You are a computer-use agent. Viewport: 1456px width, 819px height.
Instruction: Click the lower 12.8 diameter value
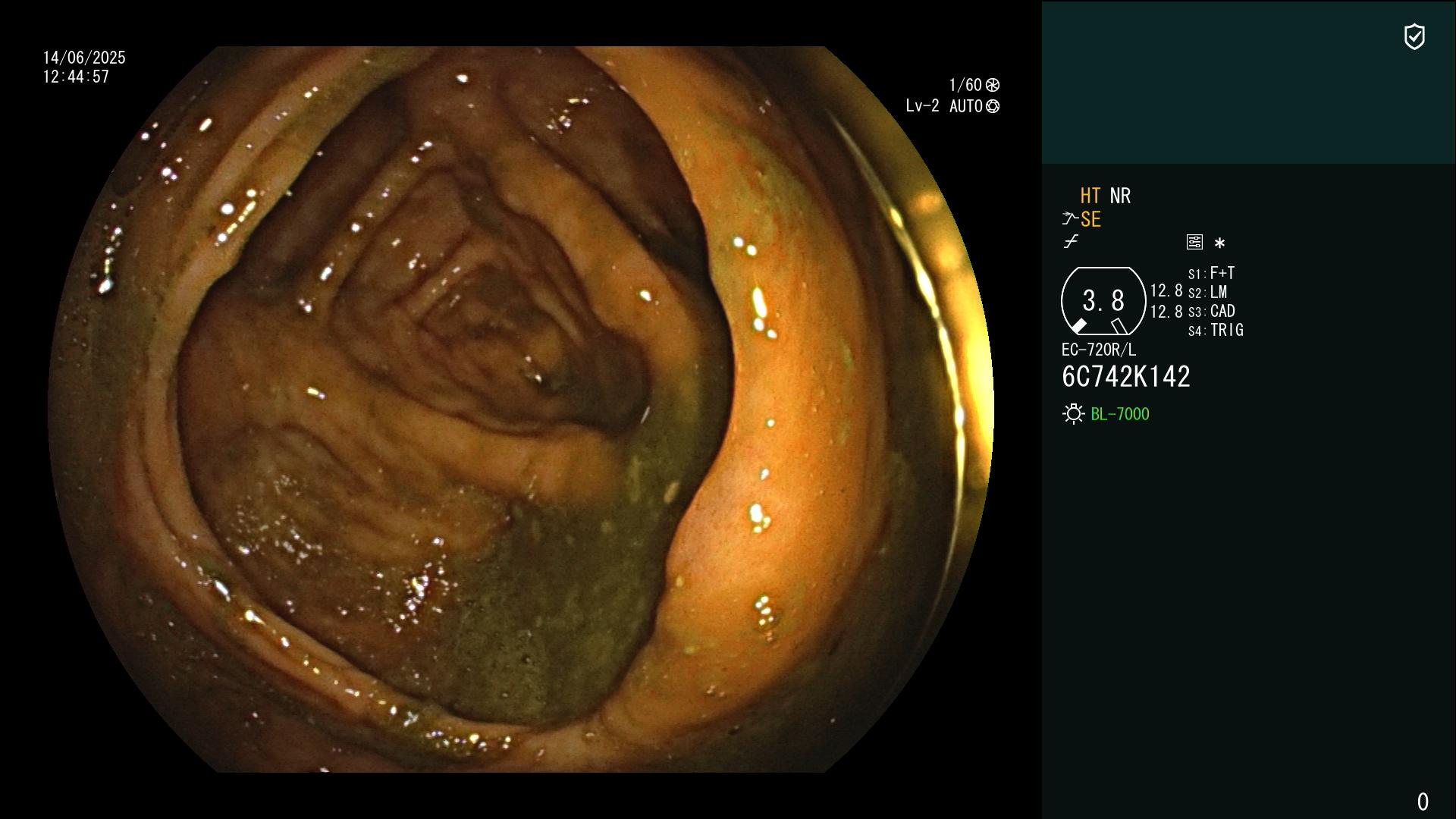pos(1166,312)
